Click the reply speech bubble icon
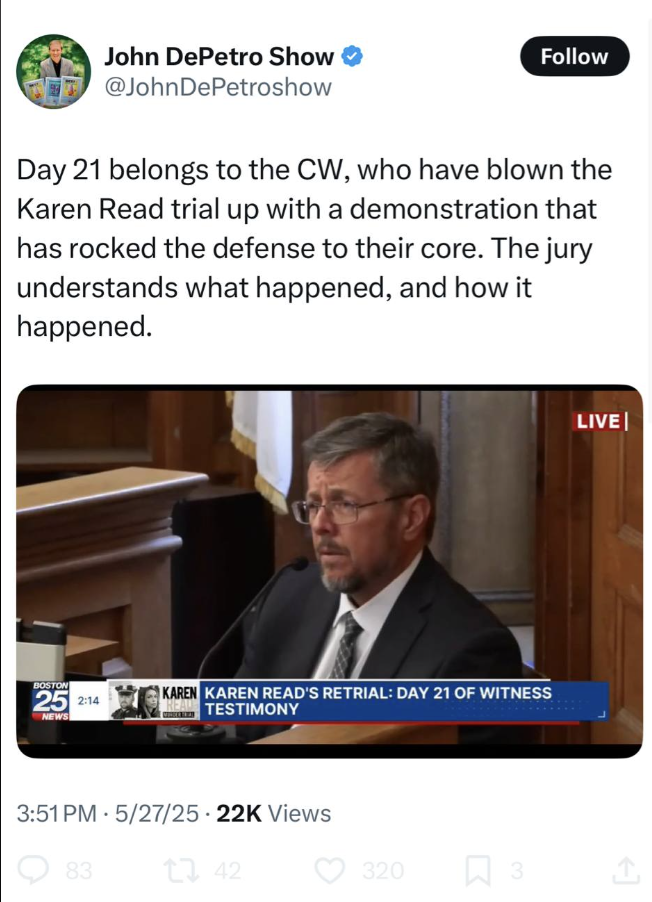The width and height of the screenshot is (652, 902). click(x=33, y=870)
